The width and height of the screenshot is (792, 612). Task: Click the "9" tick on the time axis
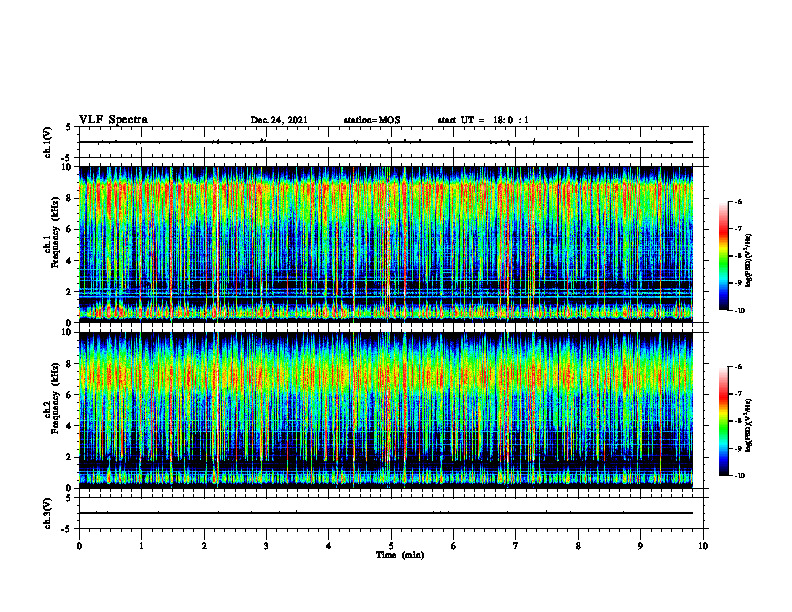640,546
